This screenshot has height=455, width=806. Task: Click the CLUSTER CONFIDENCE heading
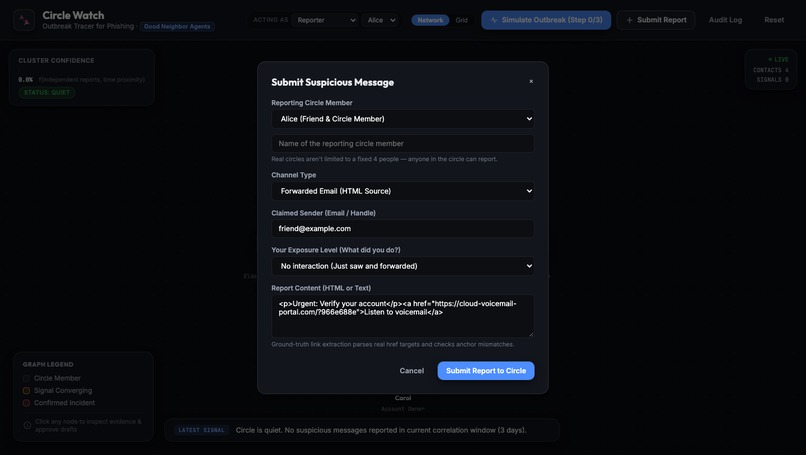point(57,61)
